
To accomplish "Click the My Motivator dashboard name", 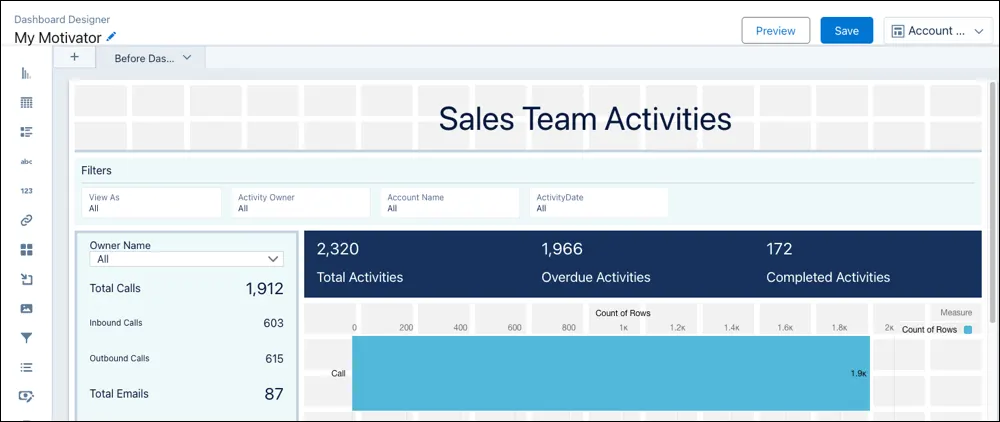I will click(58, 38).
